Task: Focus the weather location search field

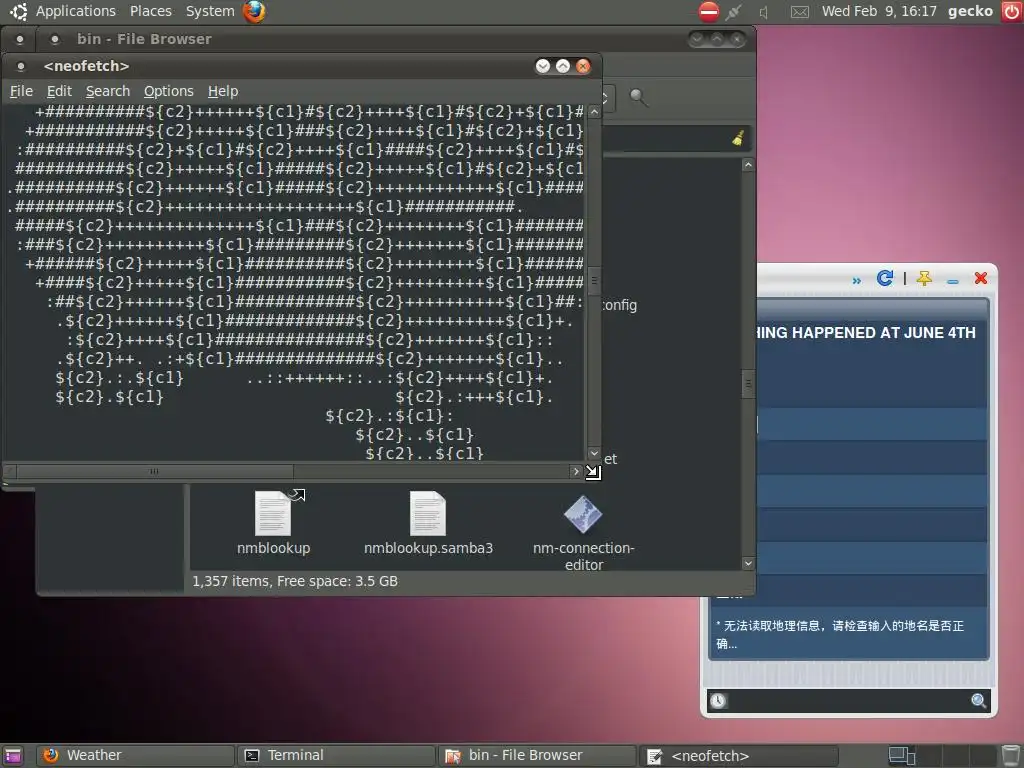Action: coord(848,700)
